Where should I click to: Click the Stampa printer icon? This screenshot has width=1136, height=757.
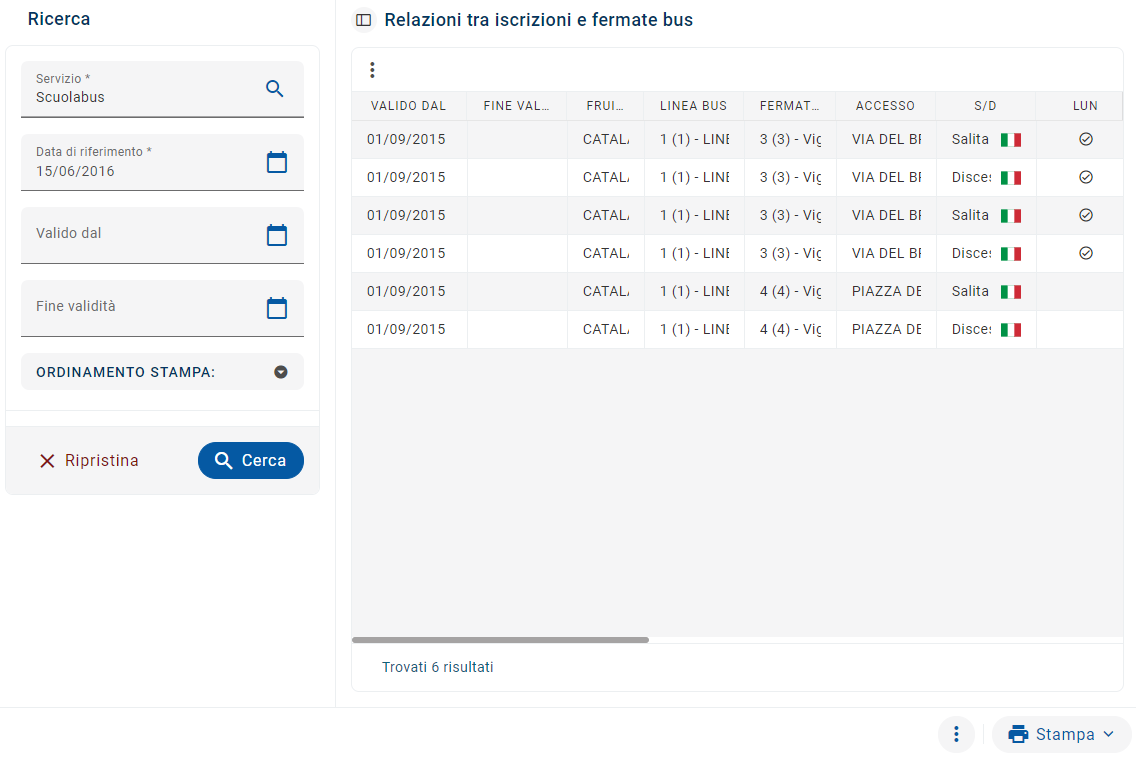(1018, 735)
